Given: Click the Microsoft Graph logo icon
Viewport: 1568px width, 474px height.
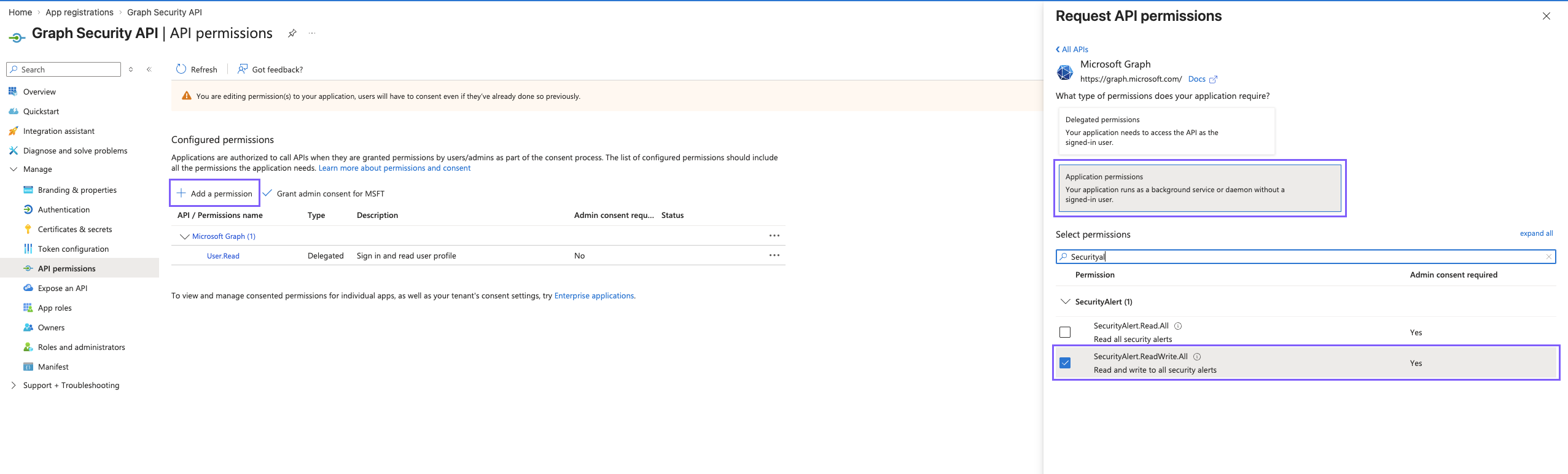Looking at the screenshot, I should tap(1065, 72).
